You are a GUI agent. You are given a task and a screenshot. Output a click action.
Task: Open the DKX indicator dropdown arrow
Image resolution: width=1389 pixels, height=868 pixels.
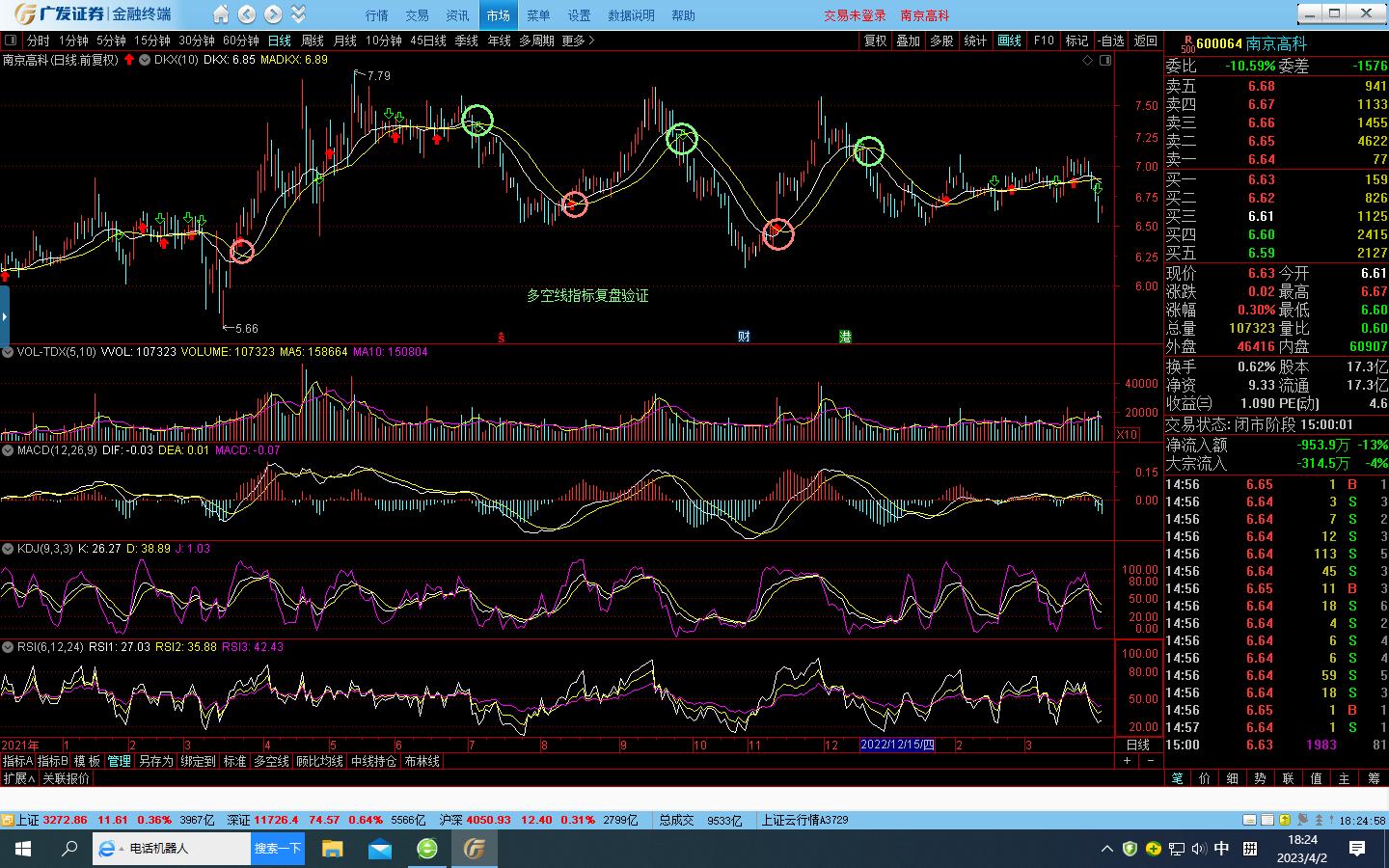coord(145,60)
